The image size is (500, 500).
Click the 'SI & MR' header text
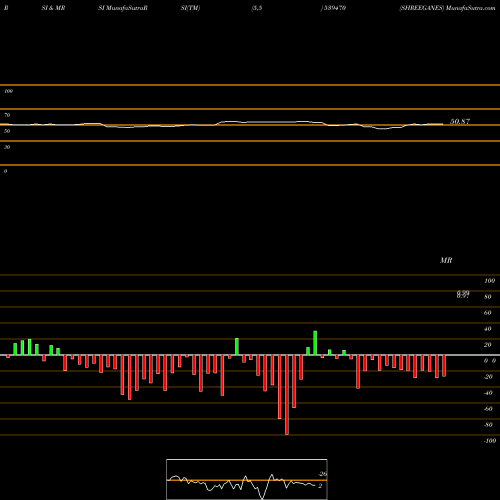pyautogui.click(x=53, y=8)
